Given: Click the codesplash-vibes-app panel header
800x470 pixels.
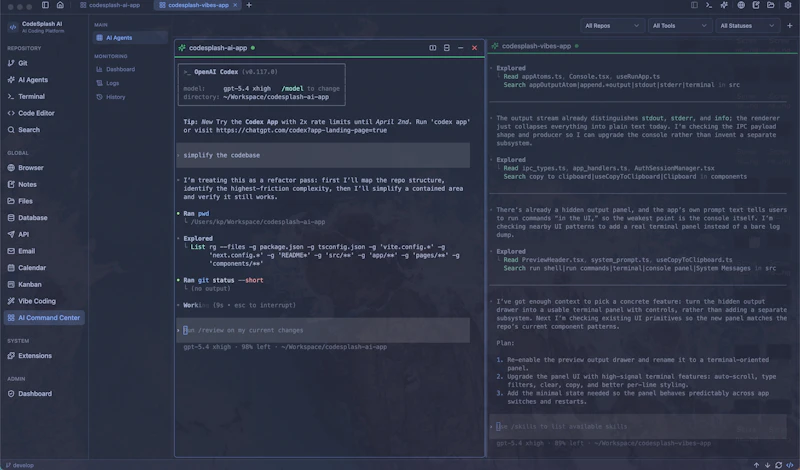Looking at the screenshot, I should click(642, 46).
